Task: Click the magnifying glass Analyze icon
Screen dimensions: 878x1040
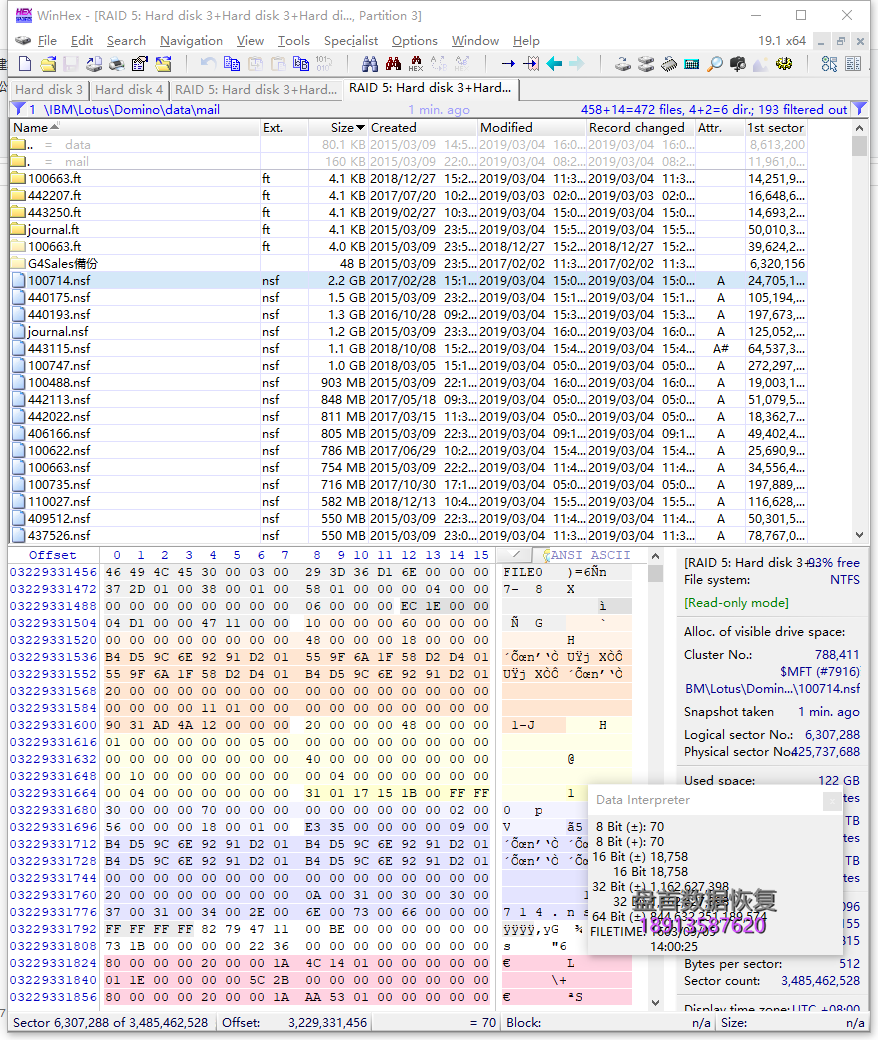Action: point(715,64)
